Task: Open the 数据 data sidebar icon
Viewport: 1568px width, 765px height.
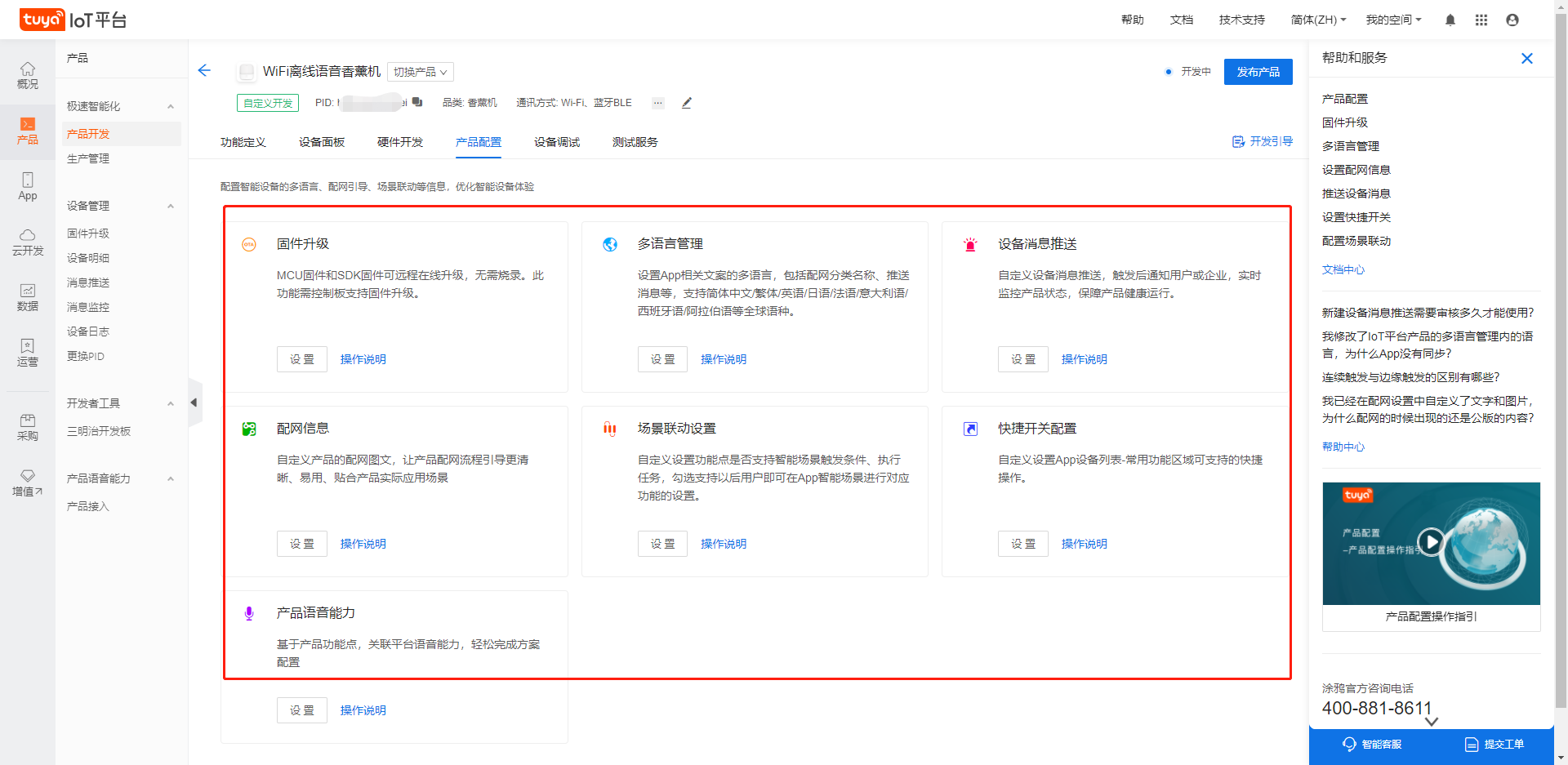Action: (28, 297)
